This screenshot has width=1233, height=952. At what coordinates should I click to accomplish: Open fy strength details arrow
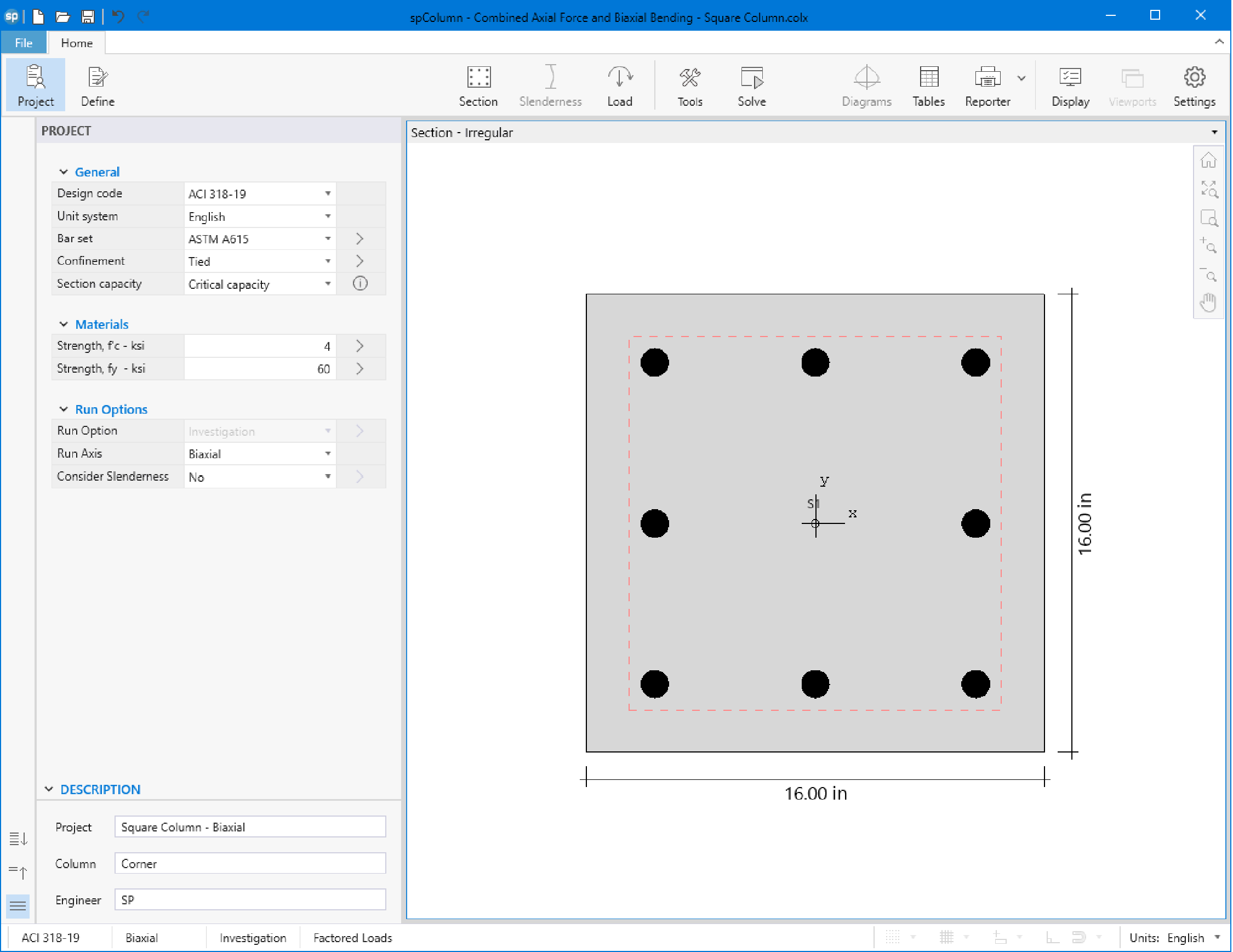pos(360,369)
